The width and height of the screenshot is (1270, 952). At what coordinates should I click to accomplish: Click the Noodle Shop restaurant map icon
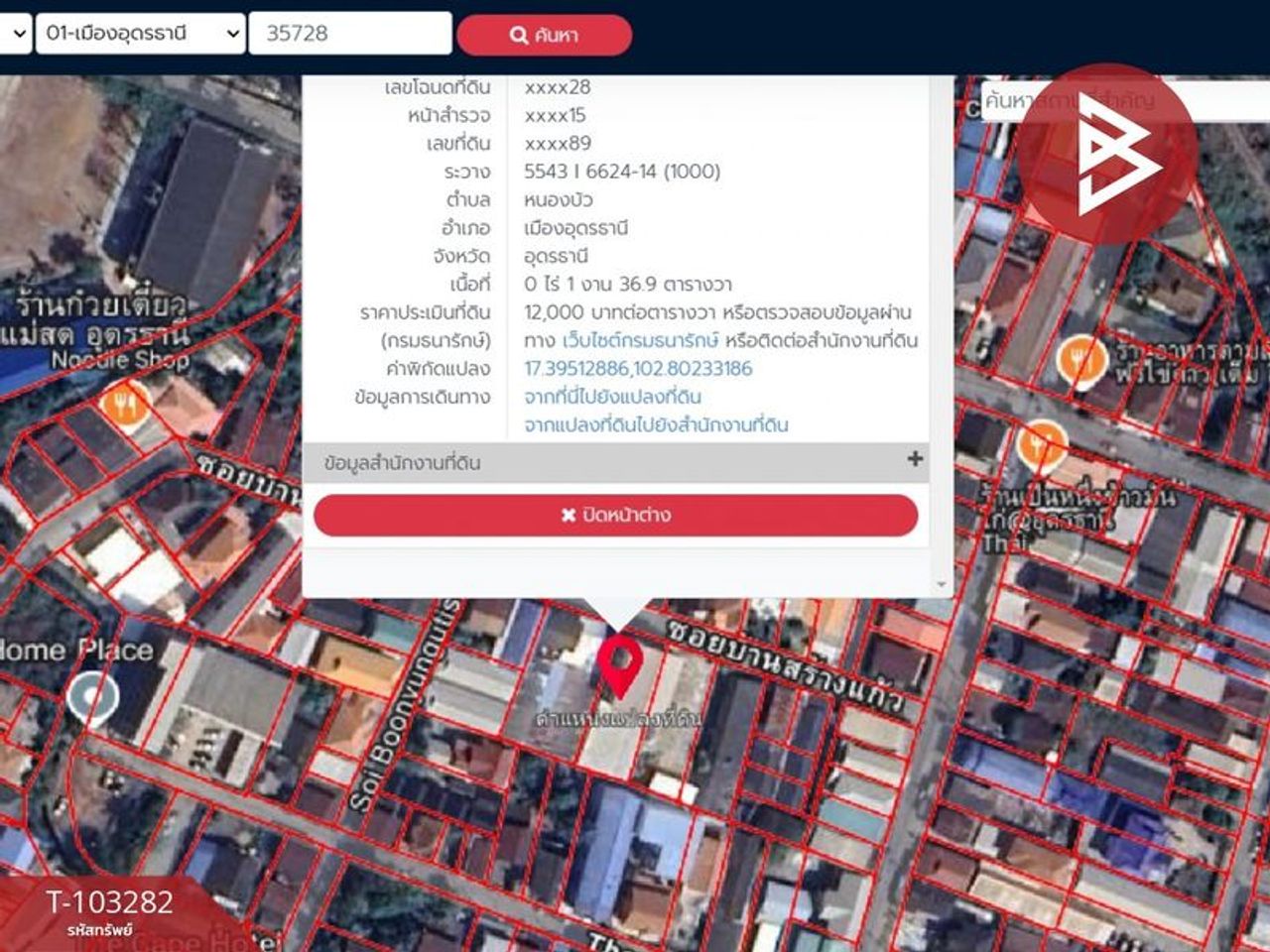[125, 404]
